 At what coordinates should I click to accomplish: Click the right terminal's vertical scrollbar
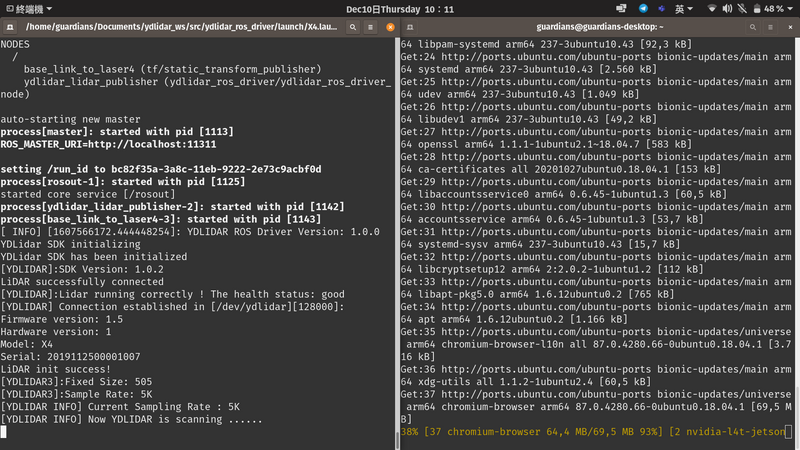pyautogui.click(x=797, y=244)
